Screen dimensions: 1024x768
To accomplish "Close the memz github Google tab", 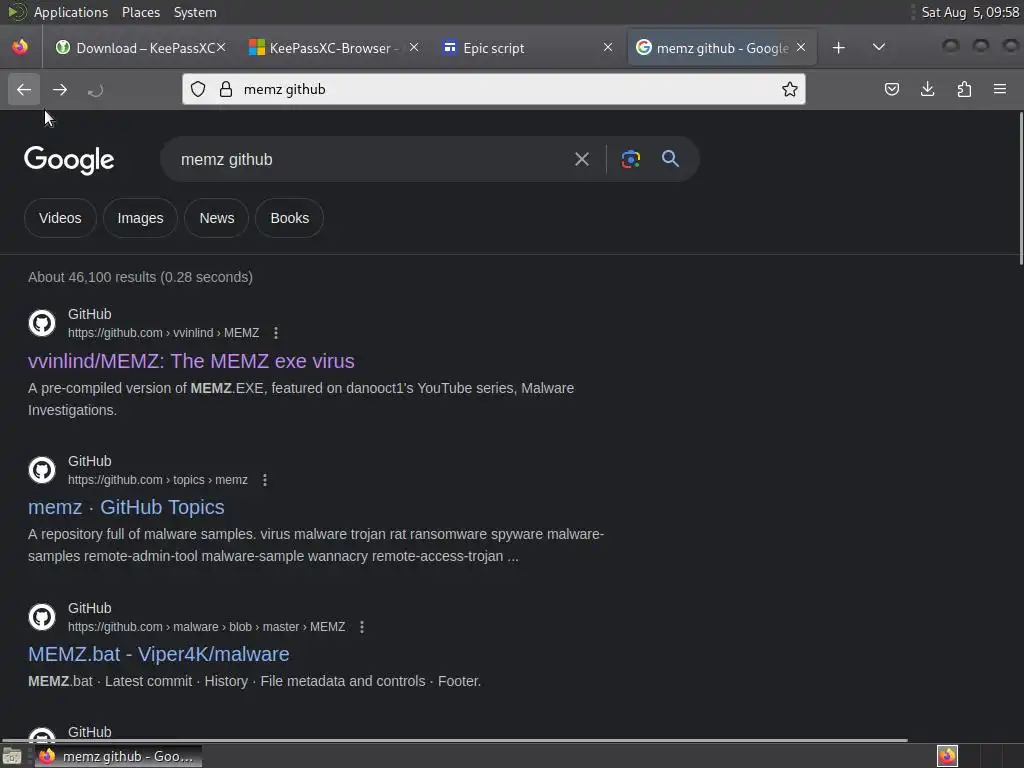I will click(801, 48).
